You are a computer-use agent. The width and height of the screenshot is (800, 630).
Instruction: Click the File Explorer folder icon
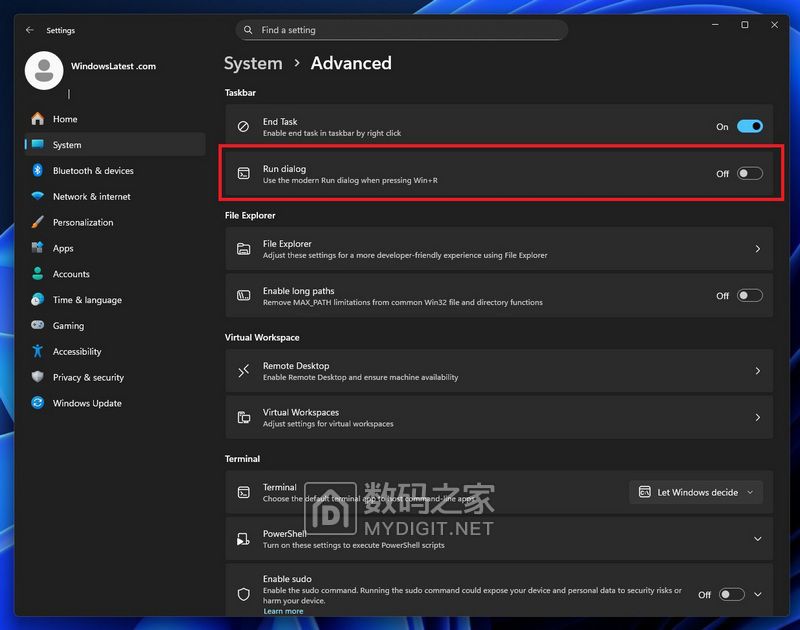pyautogui.click(x=243, y=248)
